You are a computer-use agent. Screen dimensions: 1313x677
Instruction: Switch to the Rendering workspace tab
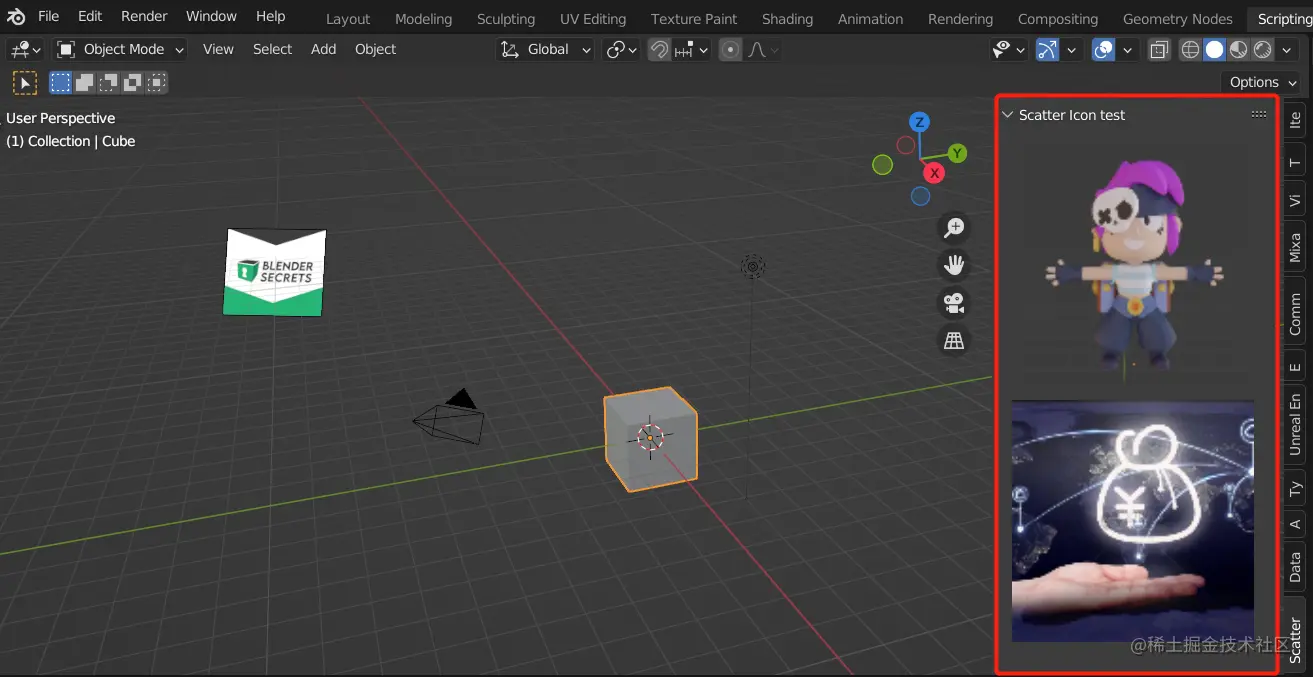960,19
